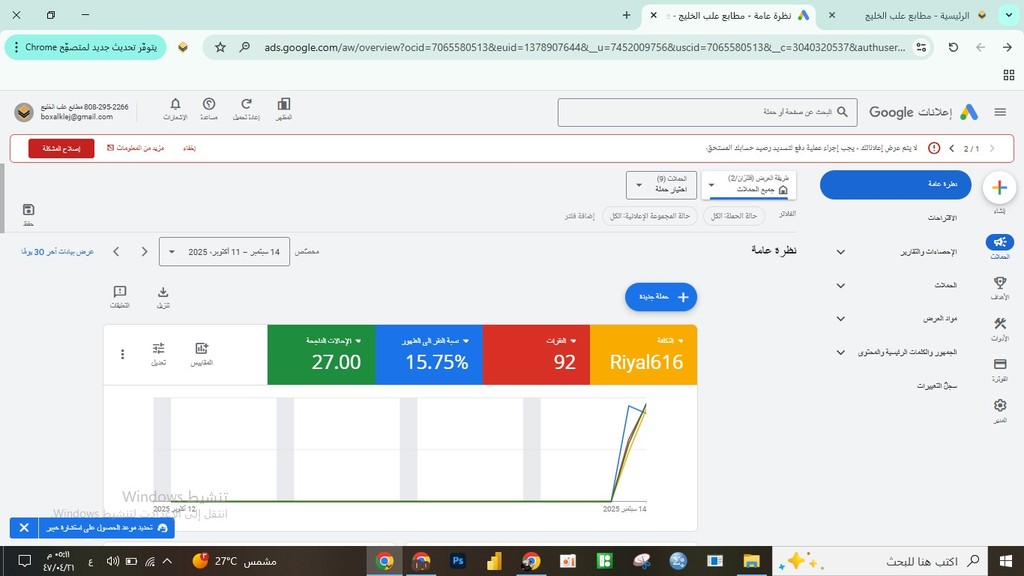Click the red Fix it (إصلاح المشكلة) button
This screenshot has width=1024, height=576.
pos(61,148)
